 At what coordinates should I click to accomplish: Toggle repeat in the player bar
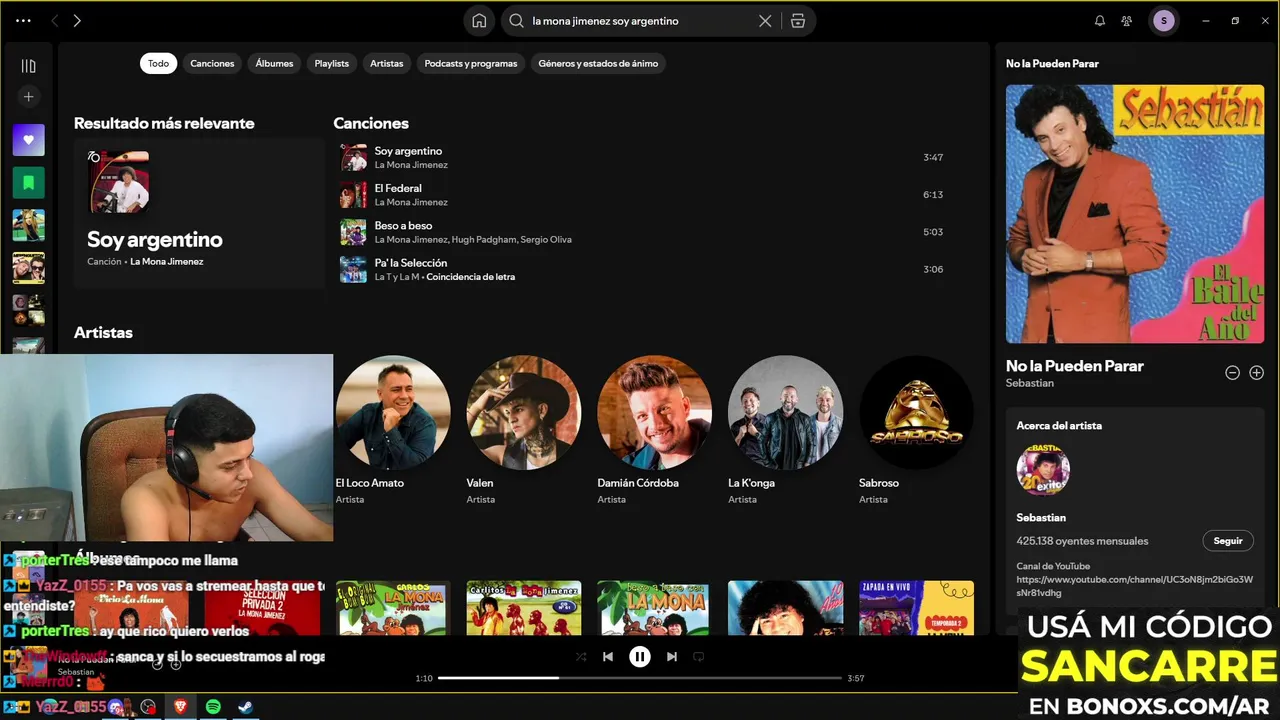point(699,657)
